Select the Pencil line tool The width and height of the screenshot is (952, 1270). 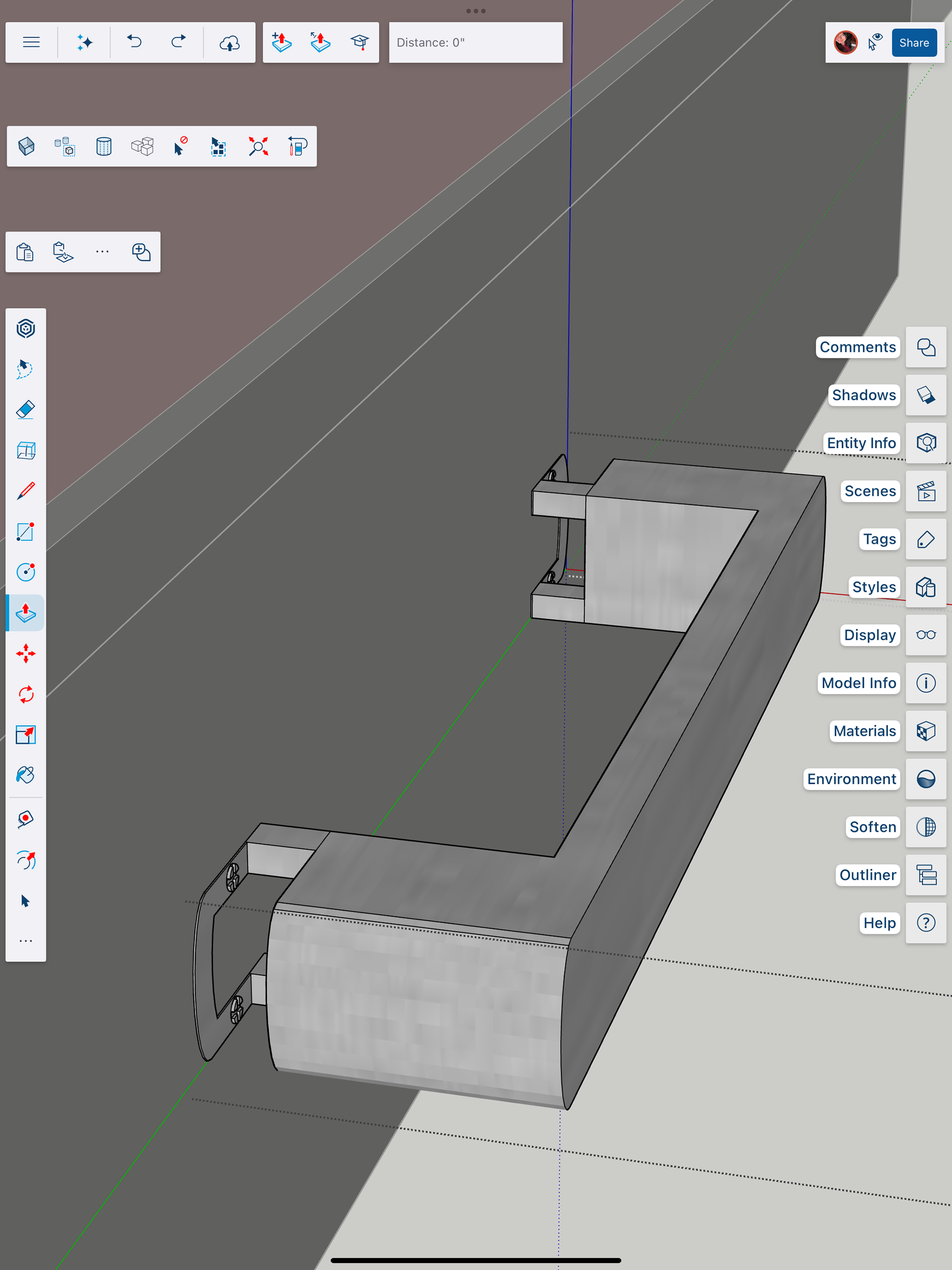(x=26, y=491)
